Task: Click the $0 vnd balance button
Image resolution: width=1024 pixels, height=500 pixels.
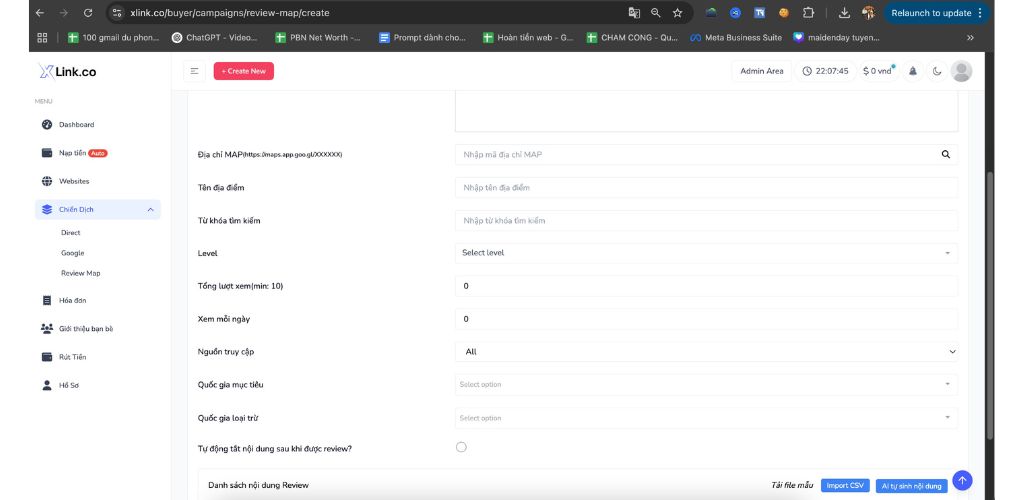Action: click(877, 71)
